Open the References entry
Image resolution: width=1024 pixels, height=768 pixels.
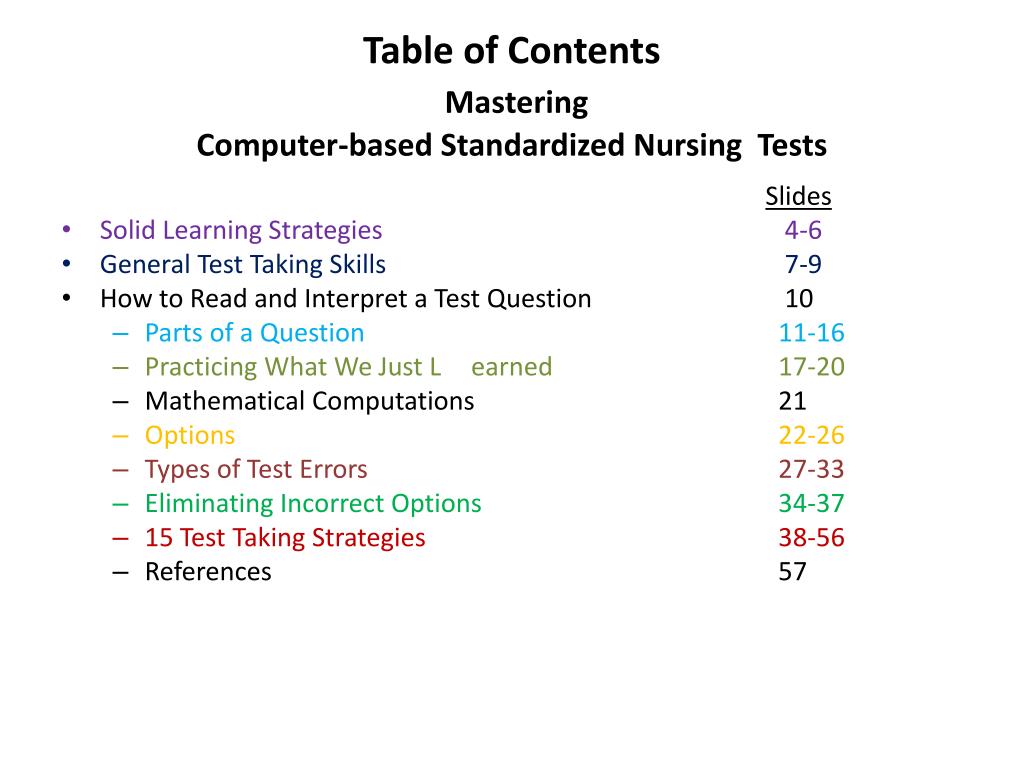pyautogui.click(x=208, y=572)
